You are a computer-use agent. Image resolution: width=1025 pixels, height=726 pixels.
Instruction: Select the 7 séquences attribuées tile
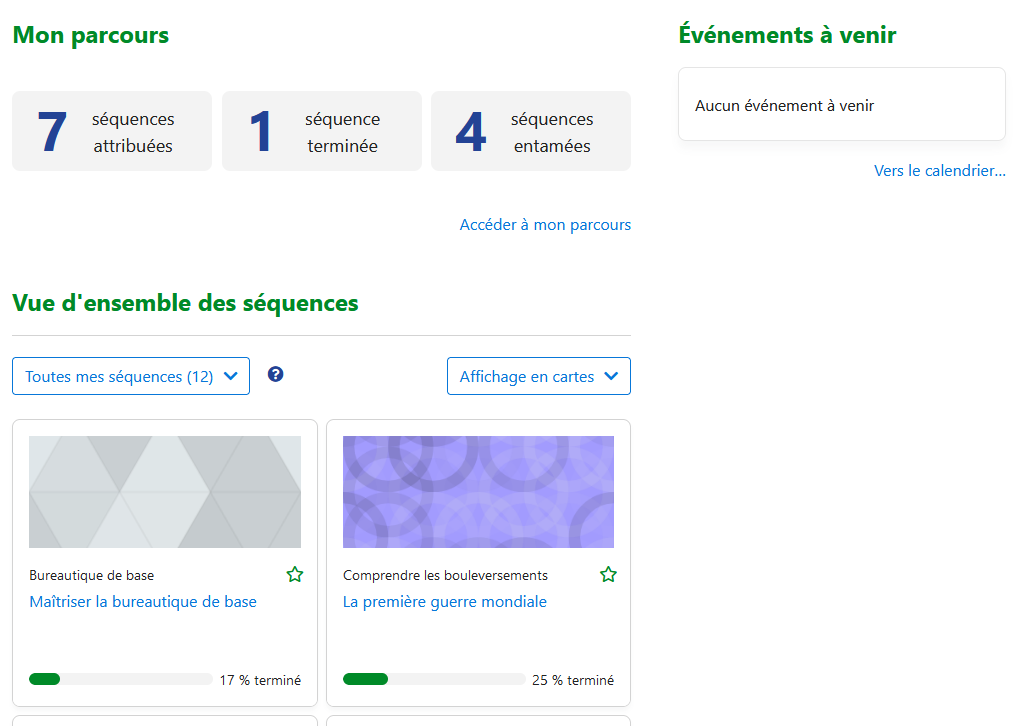coord(112,132)
